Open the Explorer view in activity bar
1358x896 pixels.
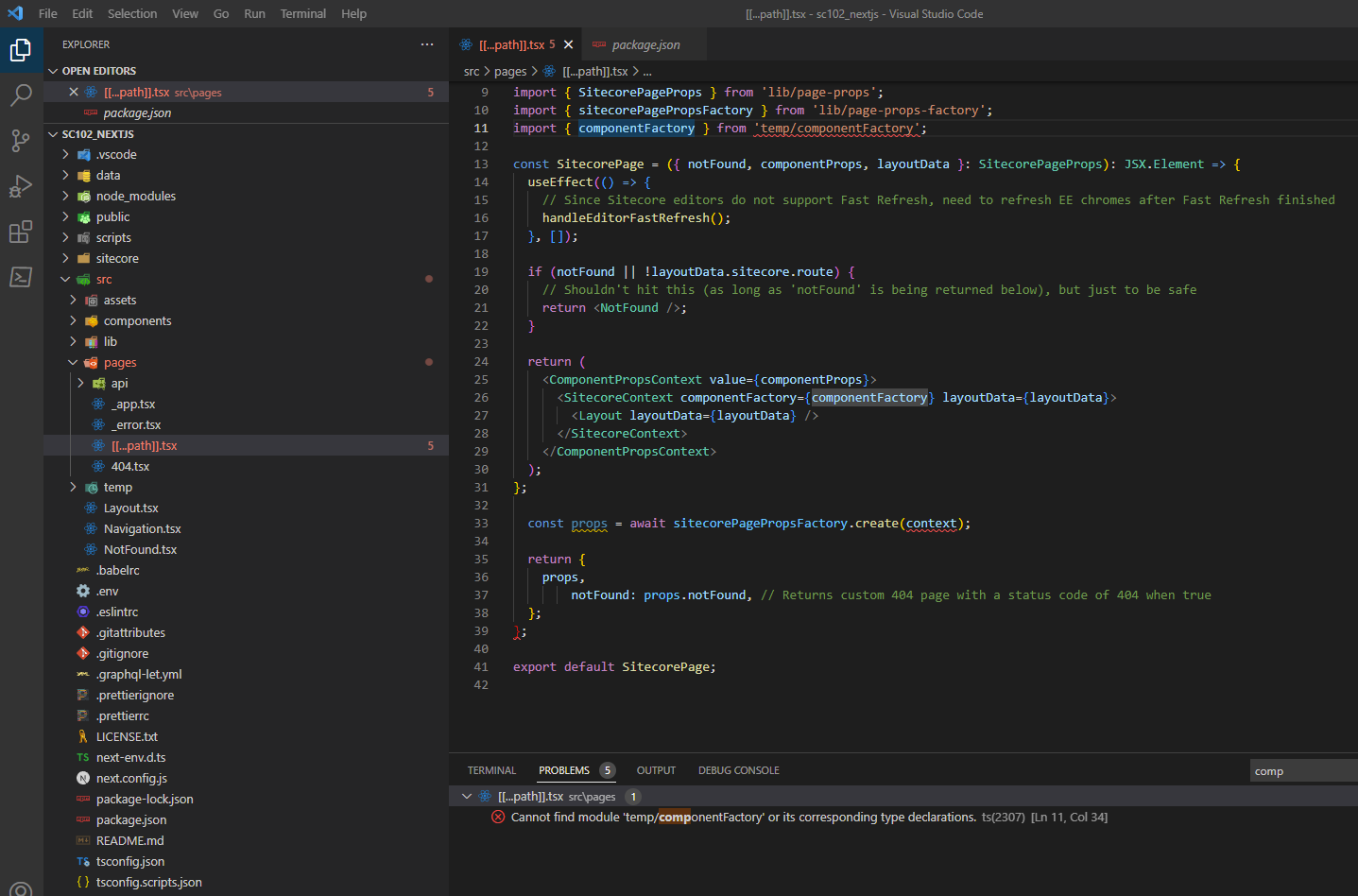21,50
